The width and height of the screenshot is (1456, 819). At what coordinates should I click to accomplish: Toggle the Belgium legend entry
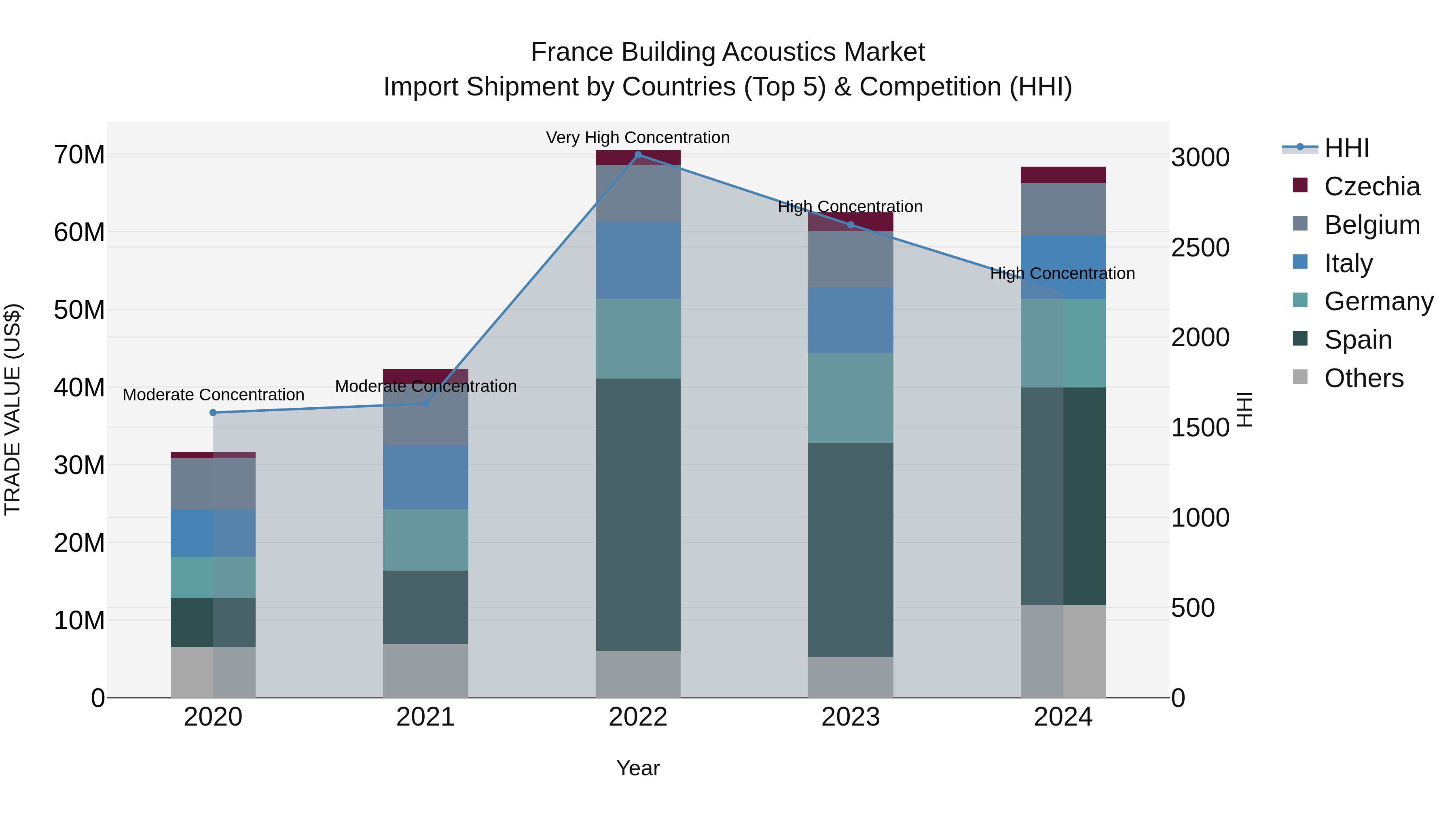pyautogui.click(x=1356, y=225)
